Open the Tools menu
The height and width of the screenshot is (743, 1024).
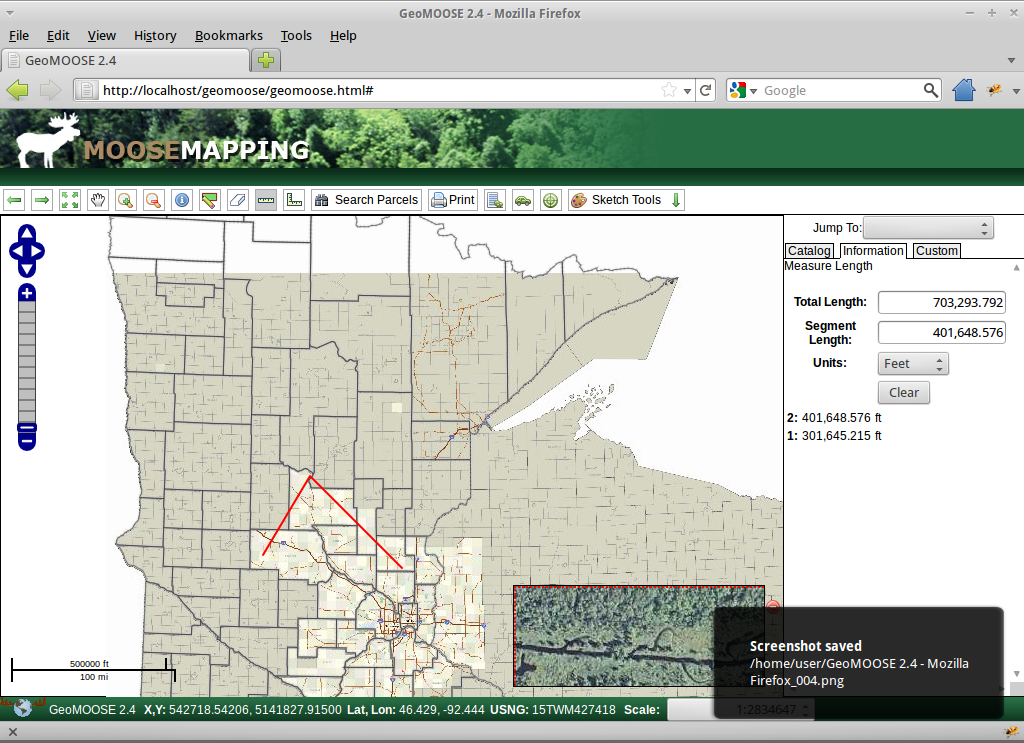pos(296,36)
